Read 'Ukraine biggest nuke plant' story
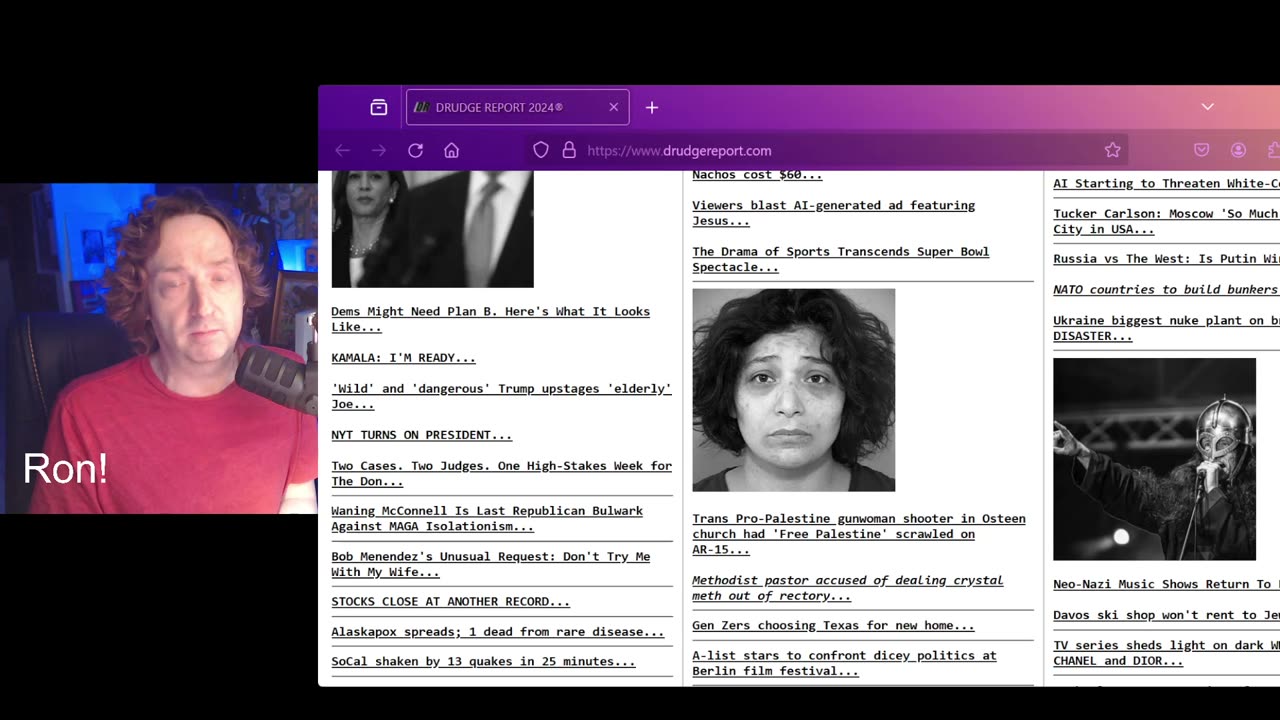This screenshot has width=1280, height=720. coord(1166,328)
